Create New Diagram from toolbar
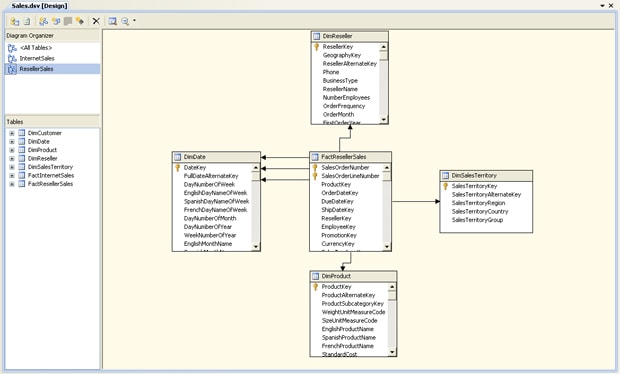Viewport: 620px width, 374px height. [43, 21]
